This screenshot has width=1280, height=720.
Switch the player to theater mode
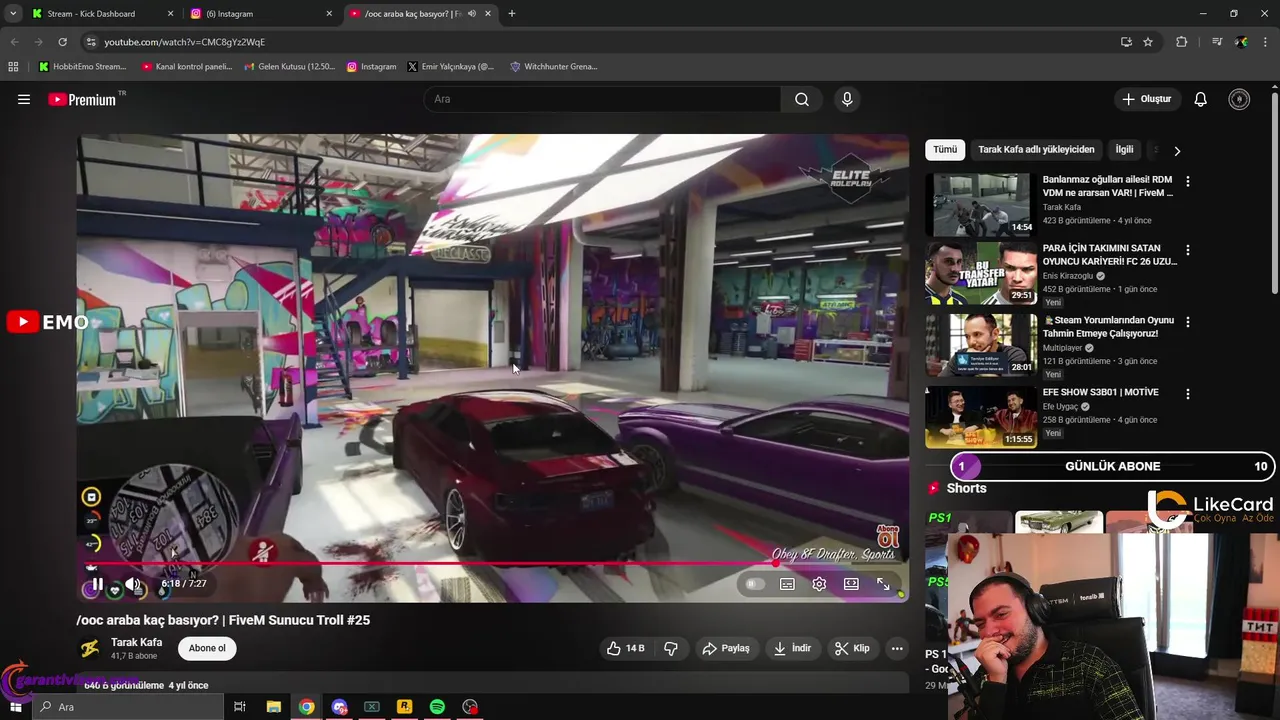point(851,584)
